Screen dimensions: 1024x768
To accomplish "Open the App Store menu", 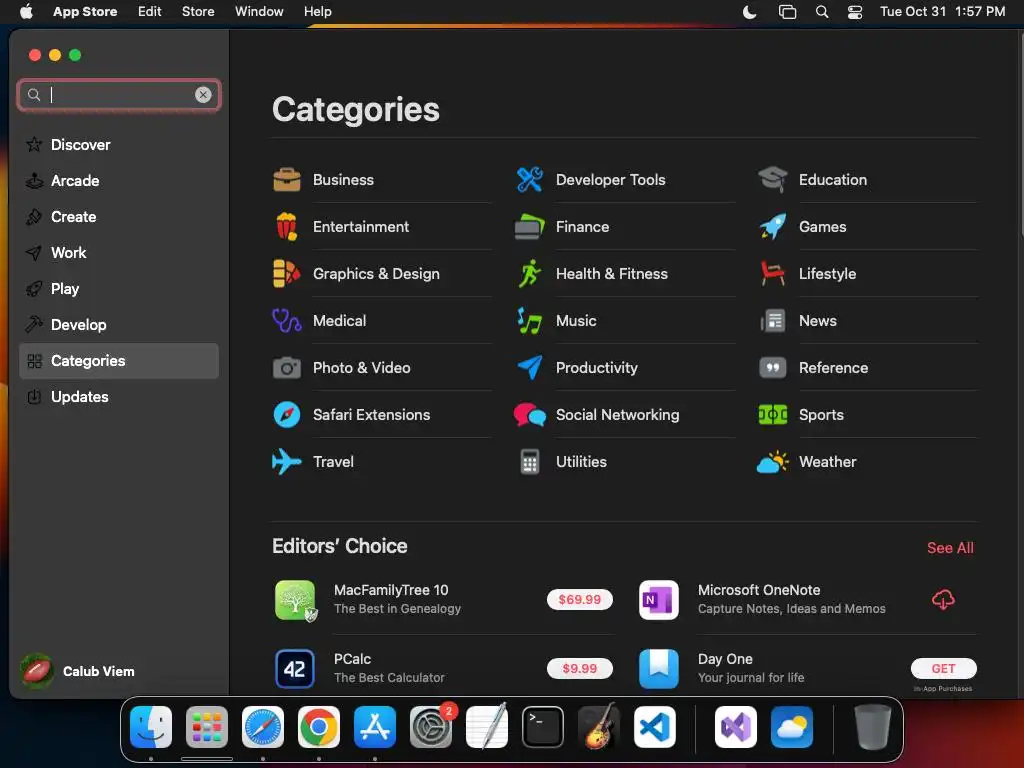I will click(85, 11).
